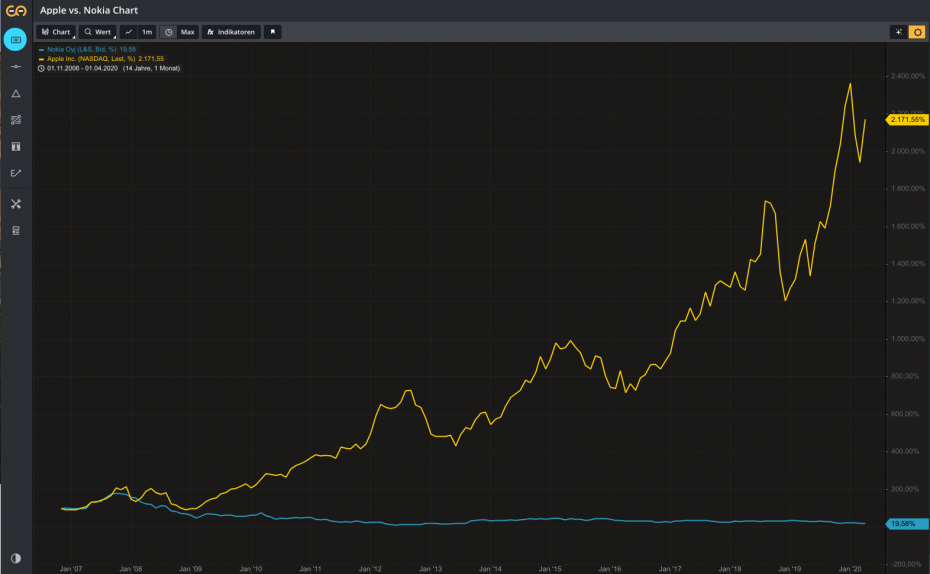Open the Indikatoren menu

pyautogui.click(x=231, y=32)
